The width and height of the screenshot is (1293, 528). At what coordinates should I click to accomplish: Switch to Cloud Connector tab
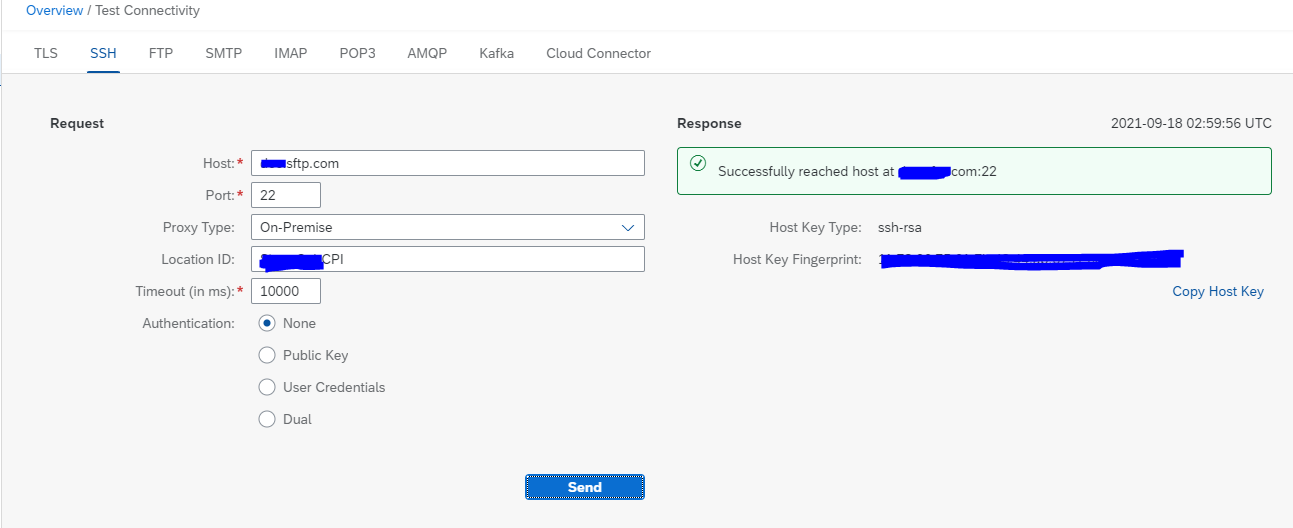(x=598, y=53)
